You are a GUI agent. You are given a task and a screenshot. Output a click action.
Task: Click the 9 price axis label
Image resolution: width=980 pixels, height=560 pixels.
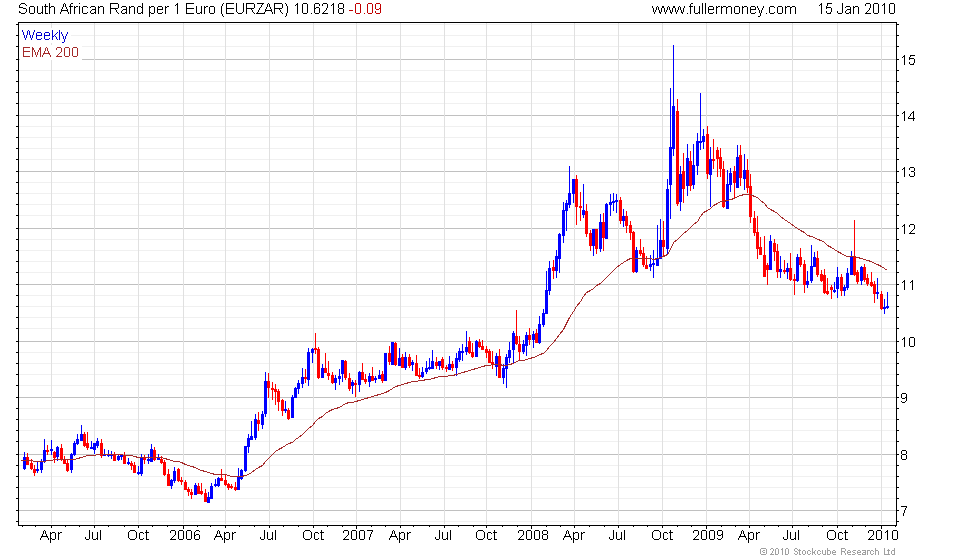pos(904,398)
